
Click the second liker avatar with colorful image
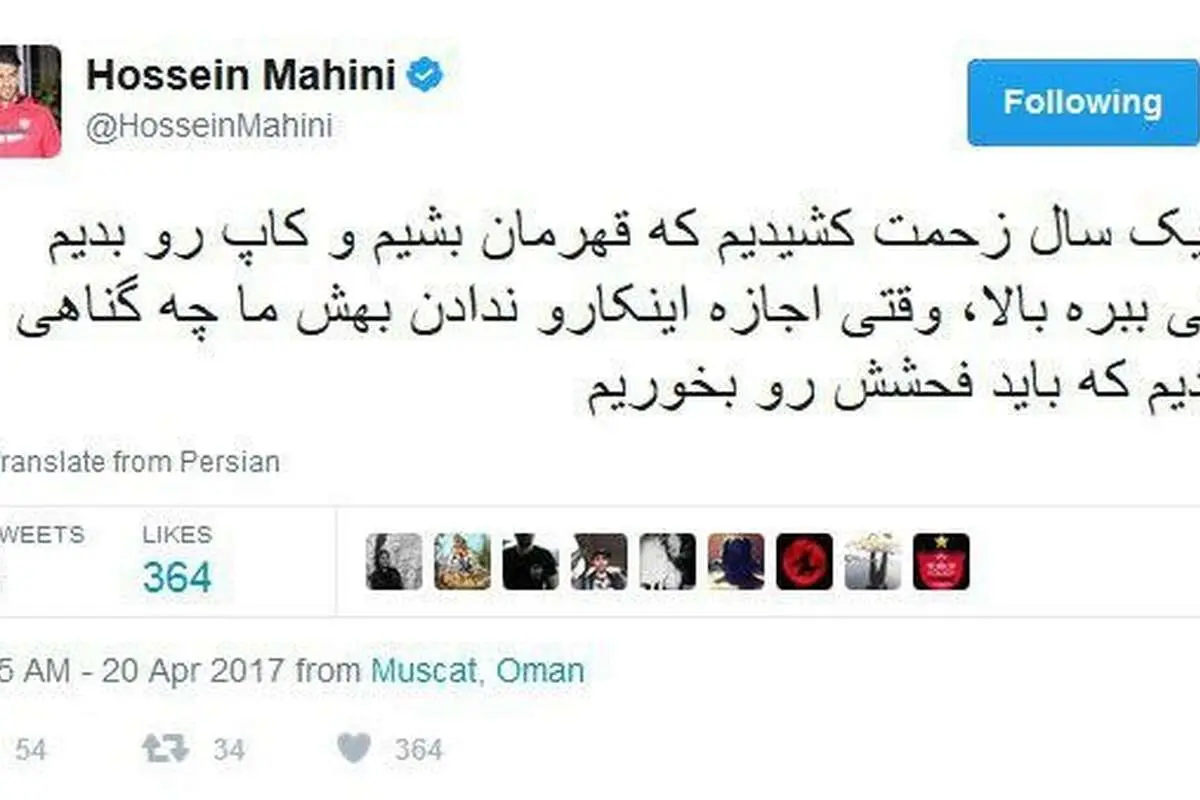point(462,562)
